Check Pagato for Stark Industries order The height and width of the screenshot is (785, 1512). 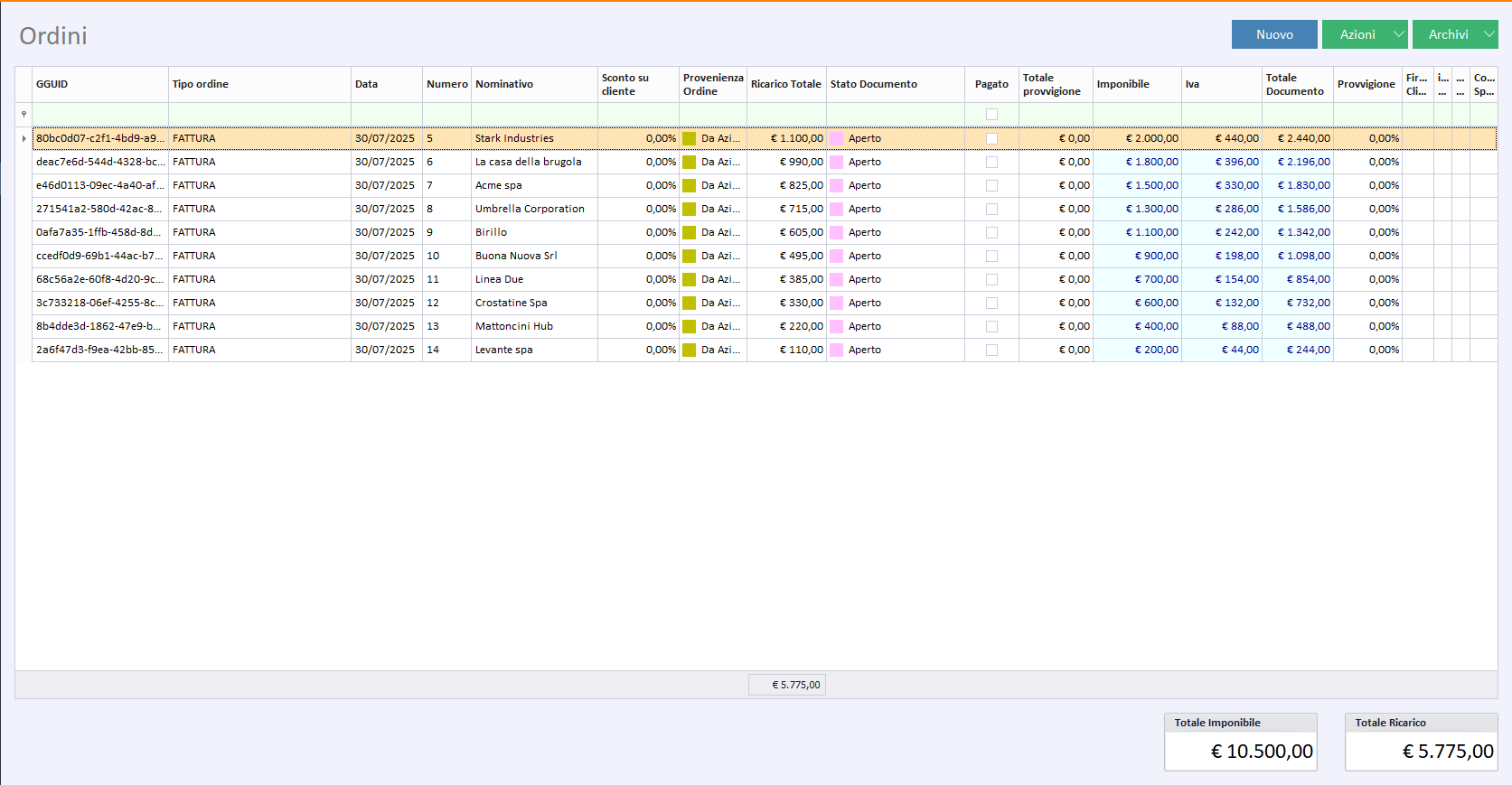click(991, 138)
